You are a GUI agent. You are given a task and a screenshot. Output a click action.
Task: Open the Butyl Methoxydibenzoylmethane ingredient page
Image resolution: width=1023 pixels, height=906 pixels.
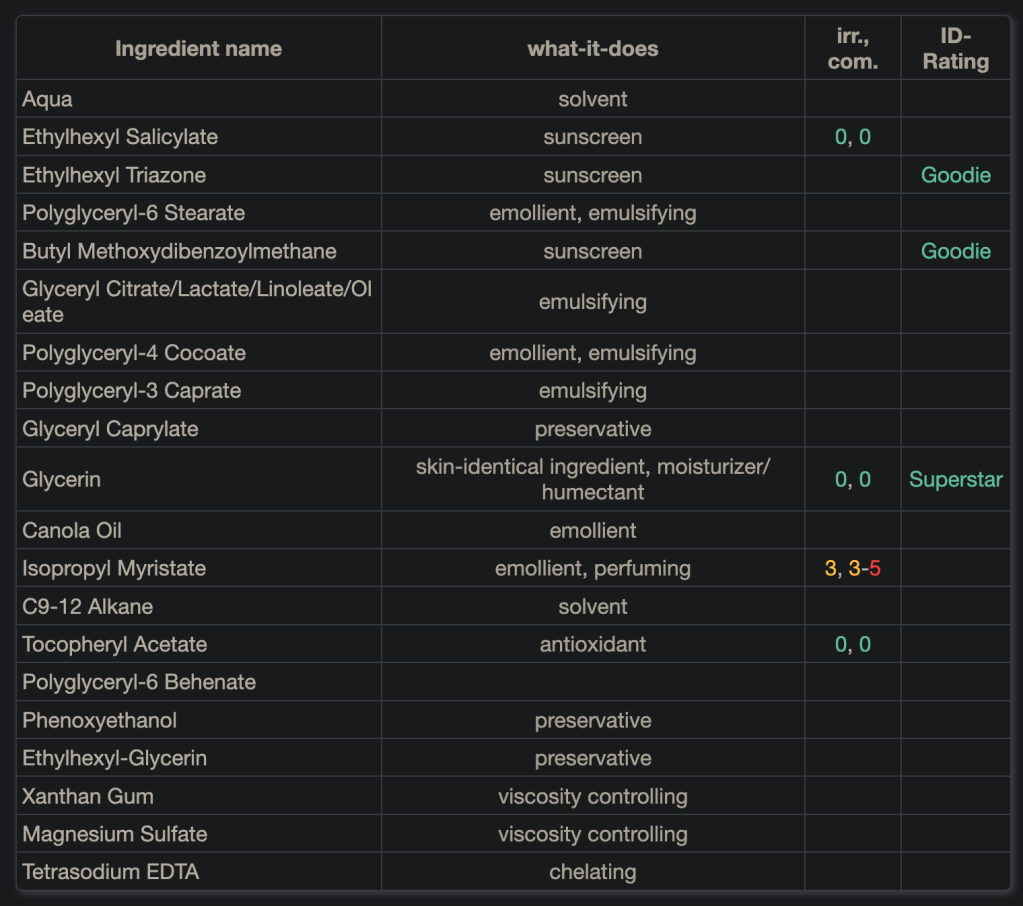point(179,251)
